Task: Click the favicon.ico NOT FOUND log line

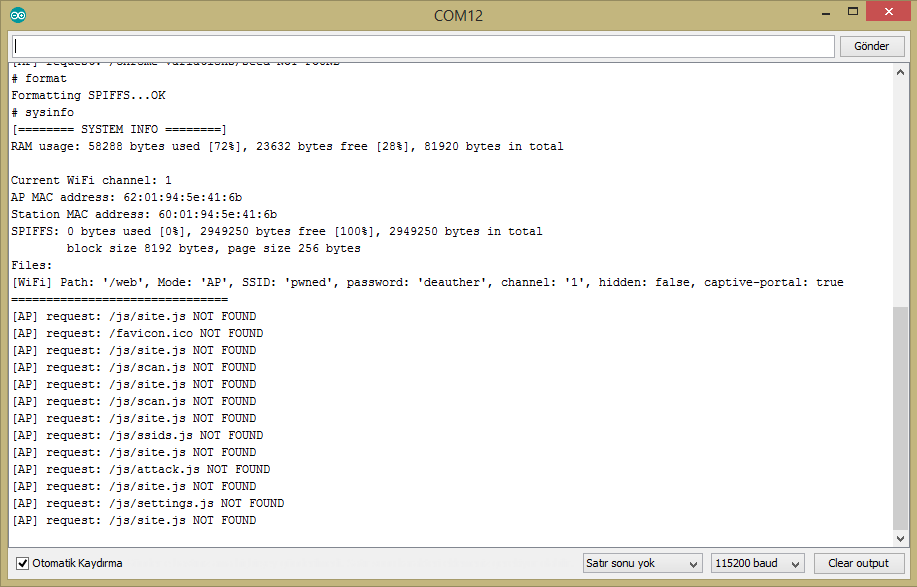Action: (140, 333)
